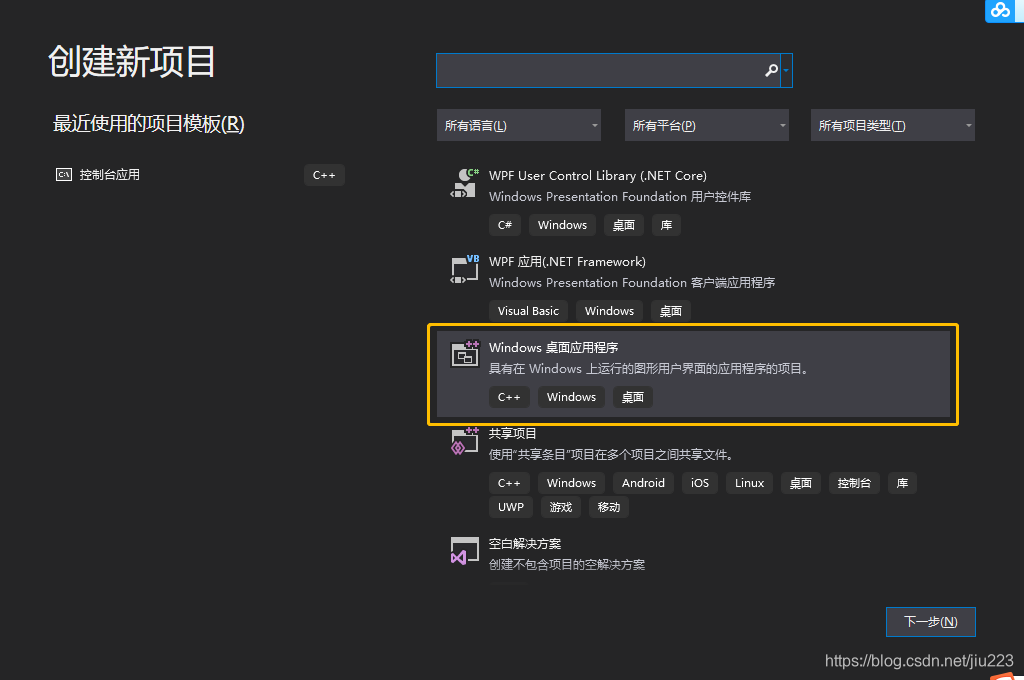Click the search magnifier icon
Image resolution: width=1024 pixels, height=680 pixels.
point(770,70)
